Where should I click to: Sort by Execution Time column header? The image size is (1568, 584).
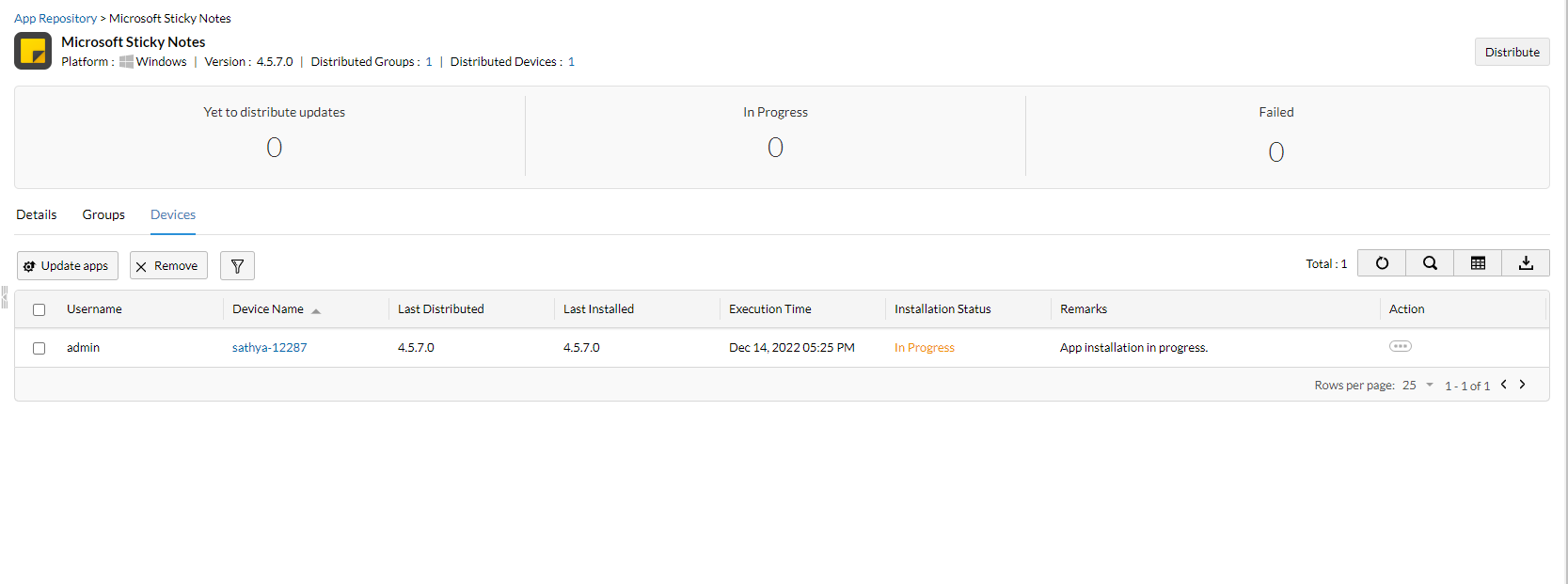[x=769, y=308]
